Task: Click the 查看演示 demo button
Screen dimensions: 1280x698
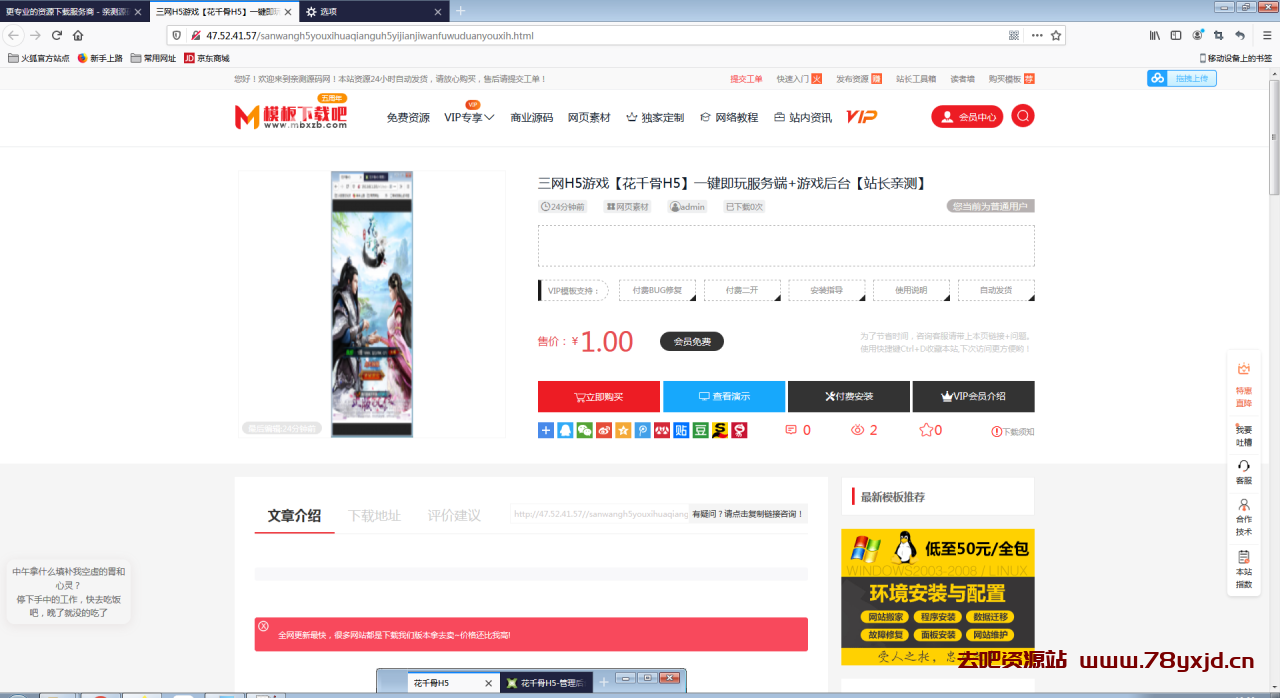Action: (x=724, y=396)
